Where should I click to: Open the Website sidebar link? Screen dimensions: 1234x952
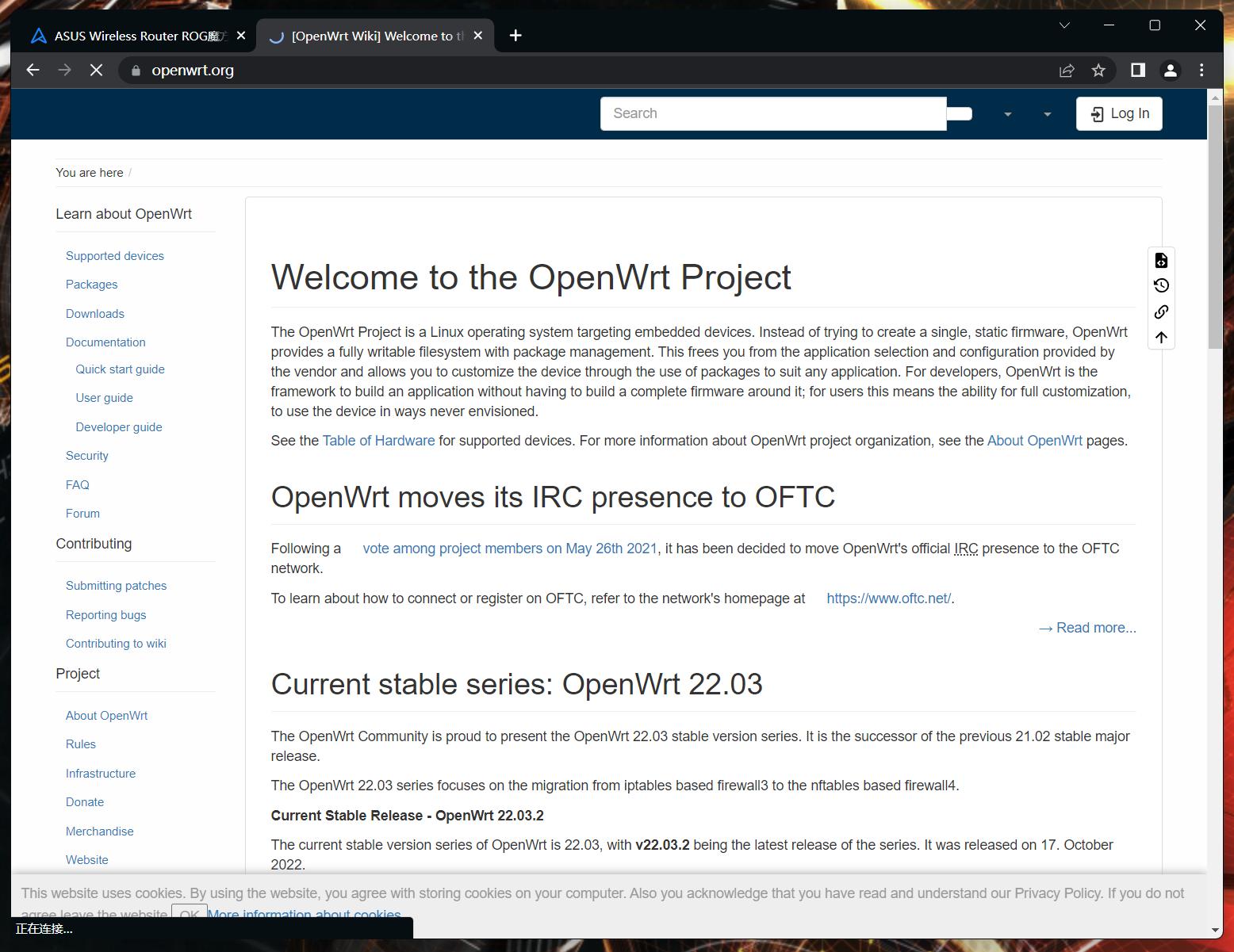click(x=87, y=860)
